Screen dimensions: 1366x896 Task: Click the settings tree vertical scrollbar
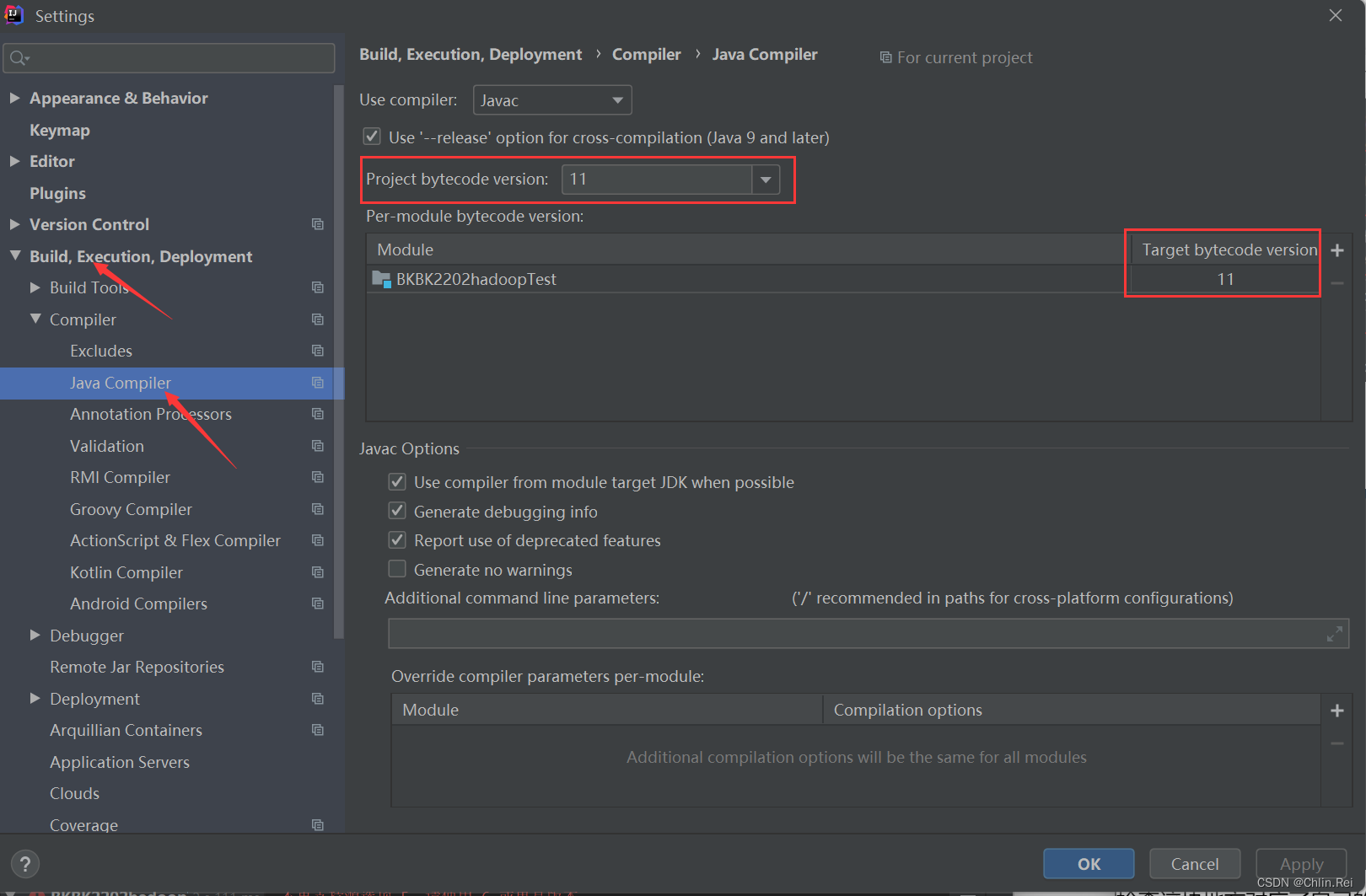339,362
